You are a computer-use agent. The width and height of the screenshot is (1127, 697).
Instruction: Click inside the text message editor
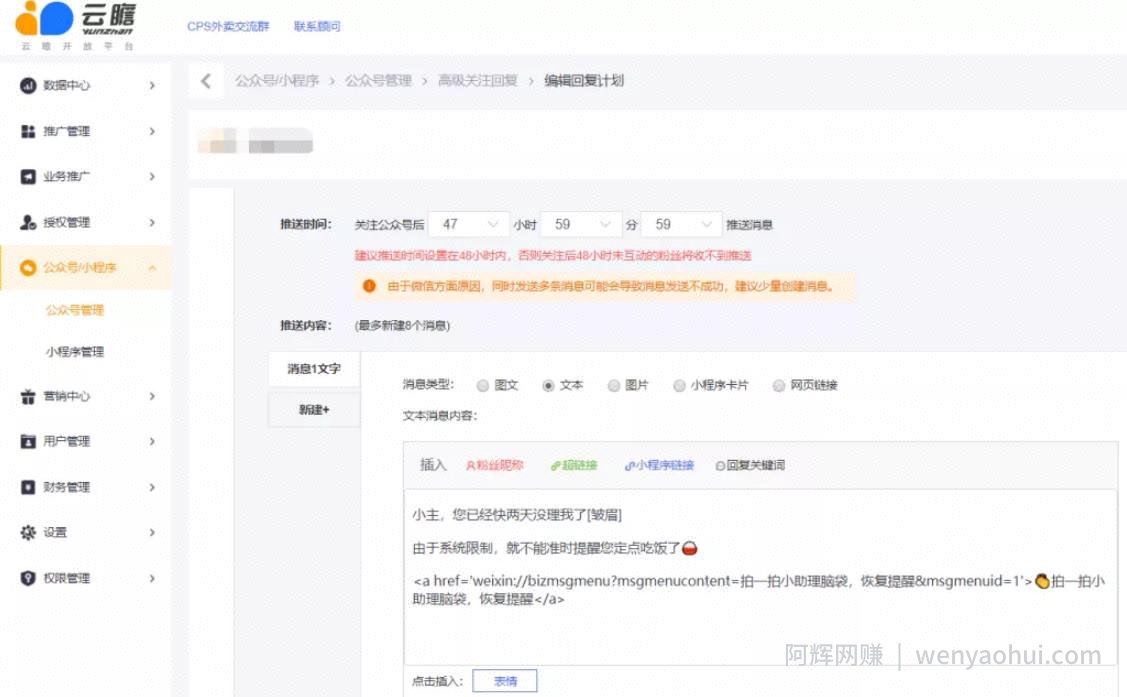tap(760, 577)
